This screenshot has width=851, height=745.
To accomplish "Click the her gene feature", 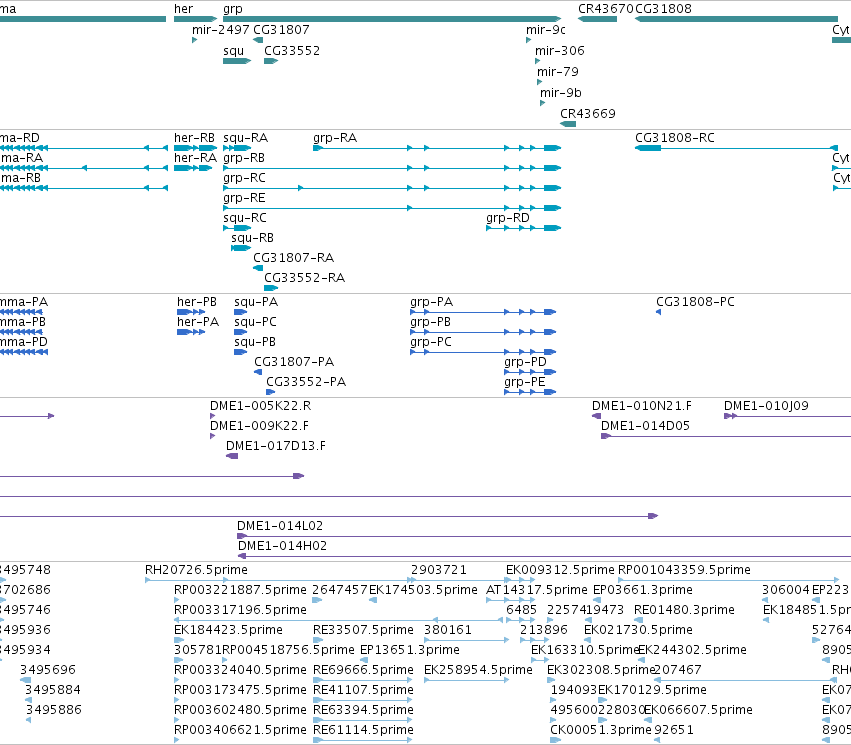I will (195, 19).
